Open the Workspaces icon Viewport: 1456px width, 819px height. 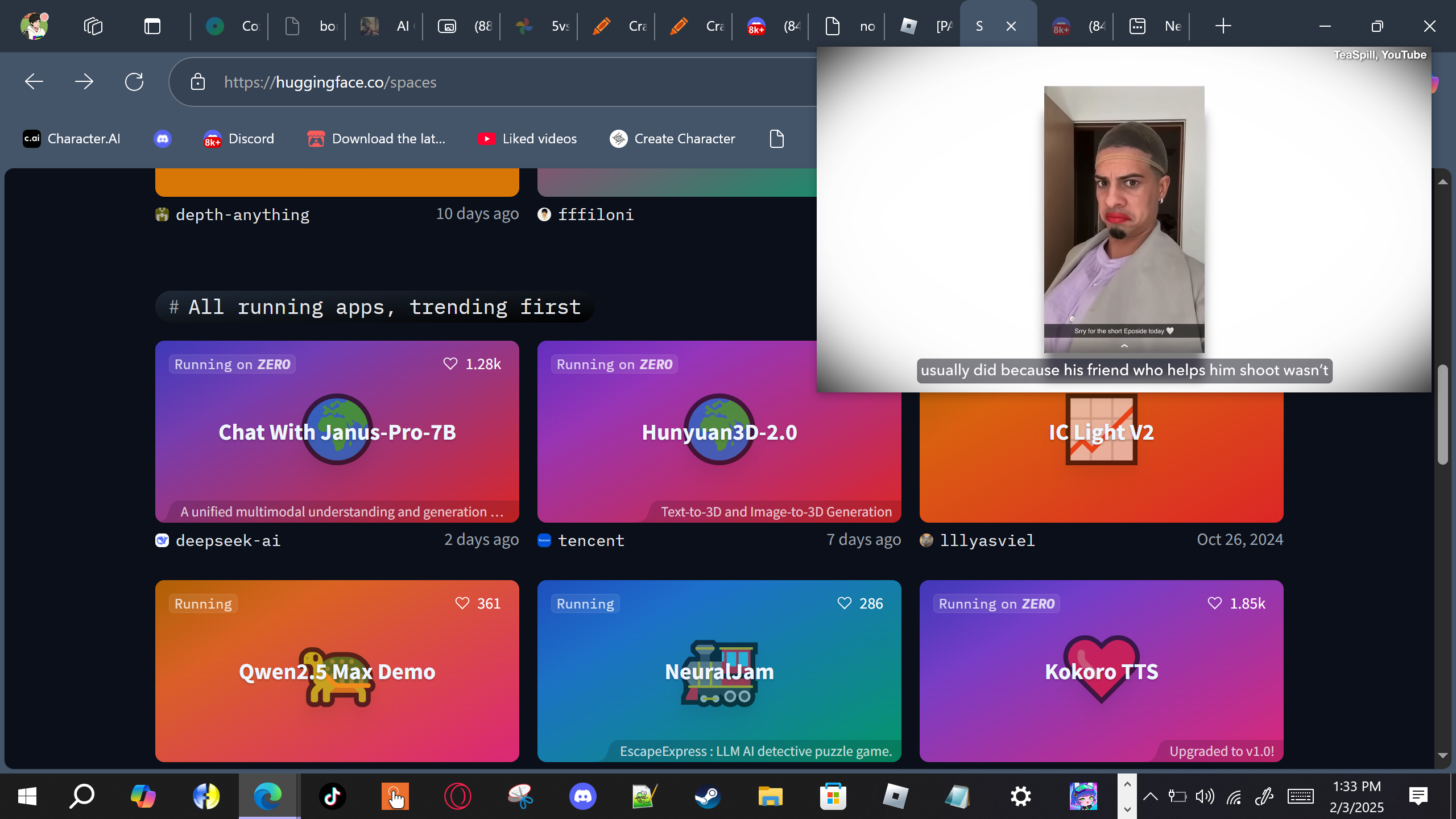(x=93, y=26)
